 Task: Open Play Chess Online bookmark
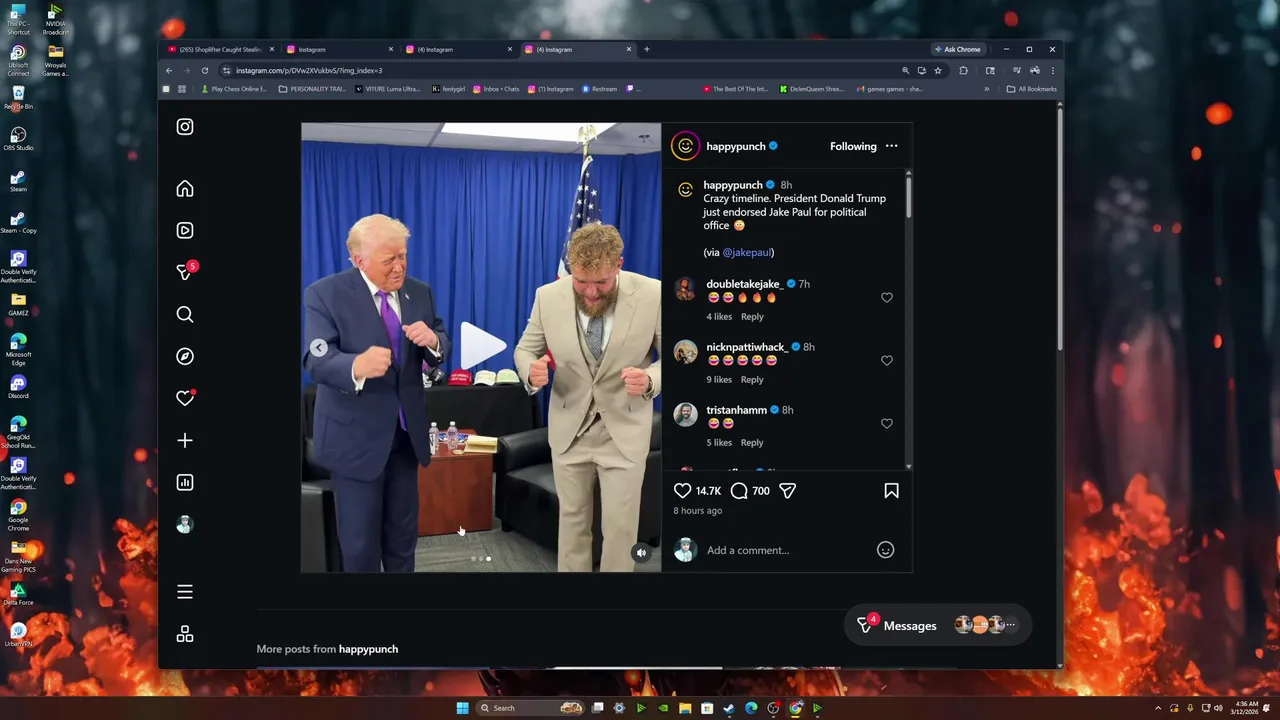[234, 89]
